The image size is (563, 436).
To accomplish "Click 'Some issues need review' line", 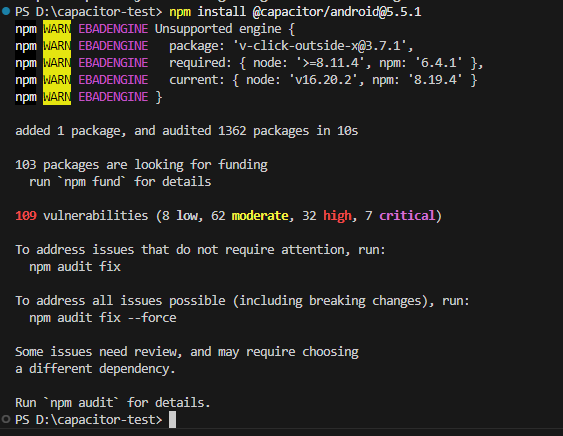I will (x=187, y=352).
